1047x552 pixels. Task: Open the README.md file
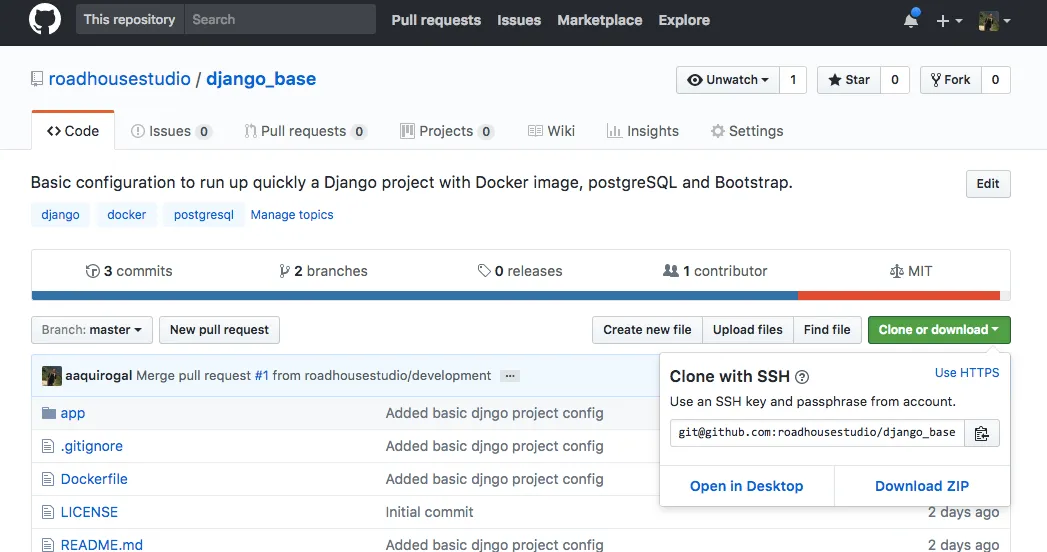pyautogui.click(x=101, y=545)
